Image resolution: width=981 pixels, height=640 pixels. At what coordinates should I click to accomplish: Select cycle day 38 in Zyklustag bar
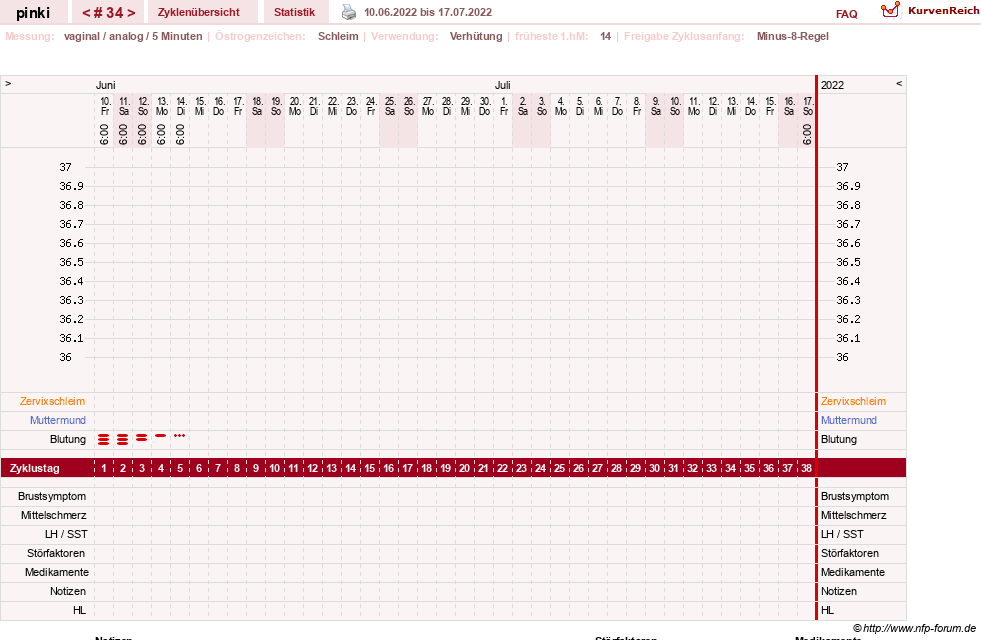pos(806,468)
